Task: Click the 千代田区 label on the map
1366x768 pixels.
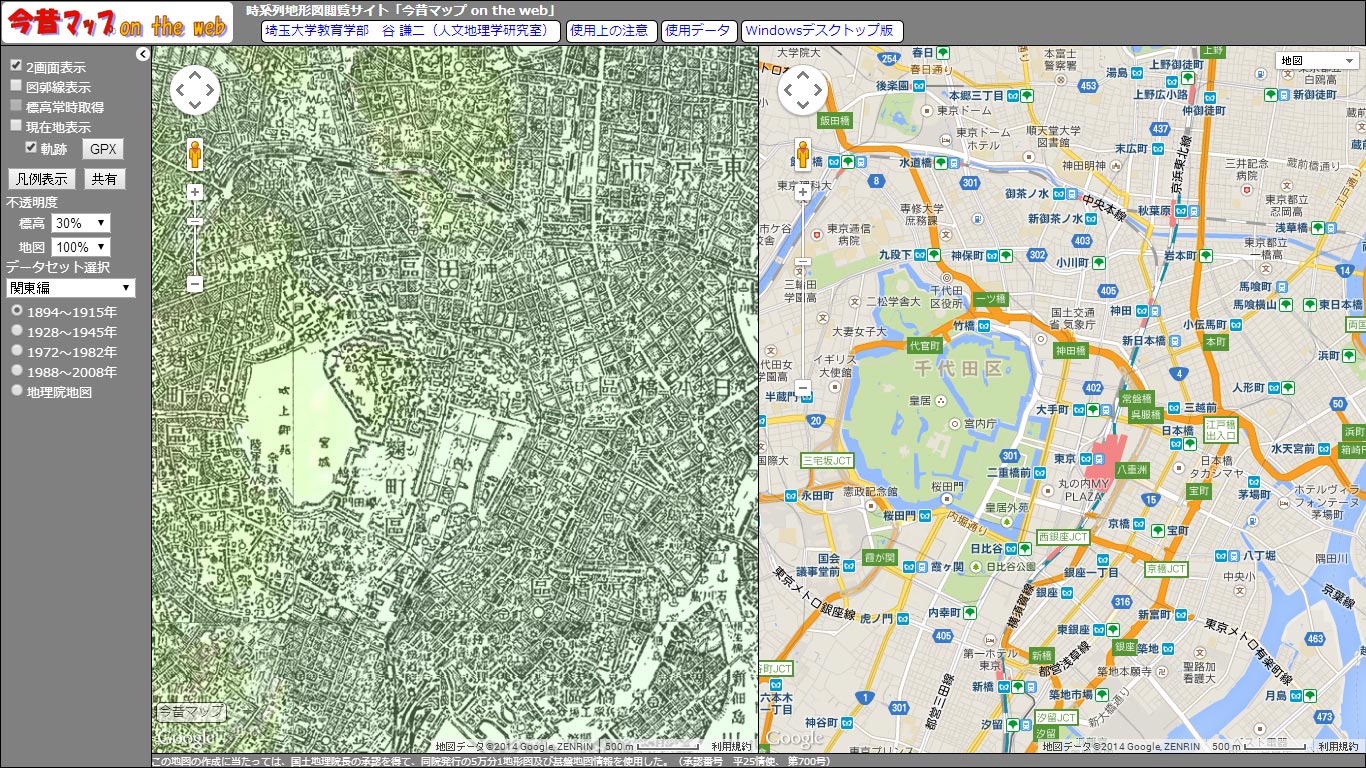Action: click(958, 368)
